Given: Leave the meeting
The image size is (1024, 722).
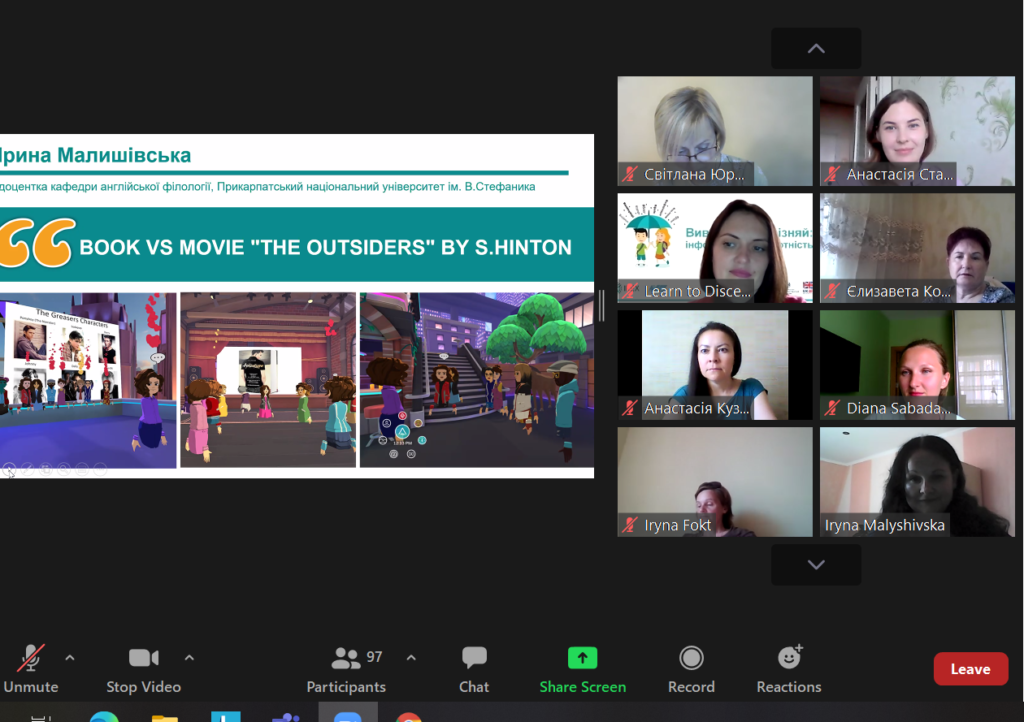Looking at the screenshot, I should (970, 669).
